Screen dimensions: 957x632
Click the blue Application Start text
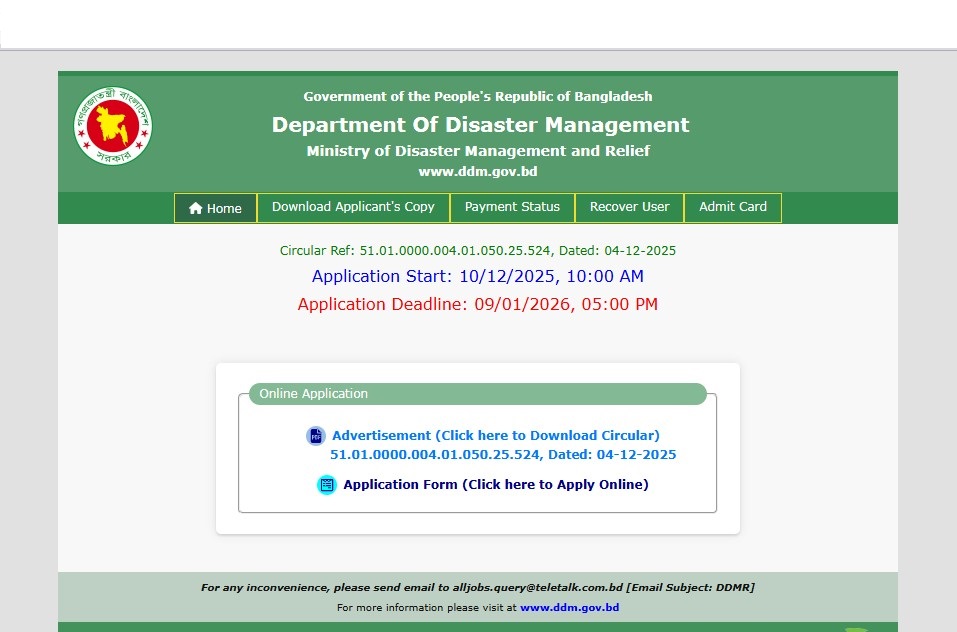click(478, 276)
